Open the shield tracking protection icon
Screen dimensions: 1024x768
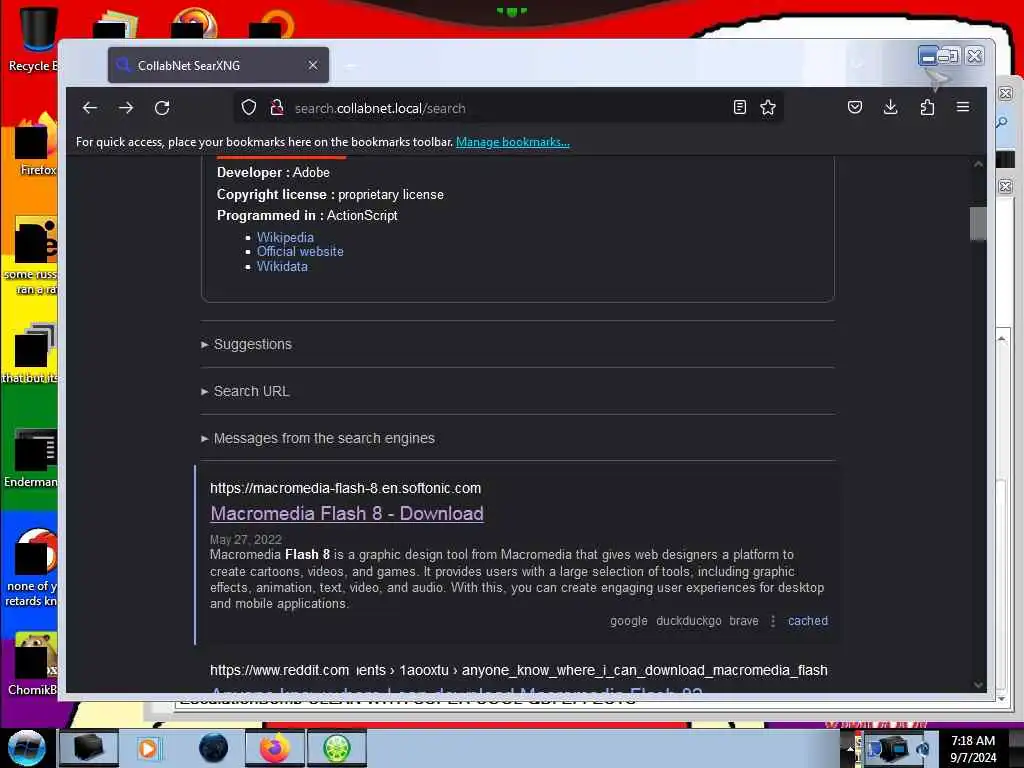coord(249,107)
